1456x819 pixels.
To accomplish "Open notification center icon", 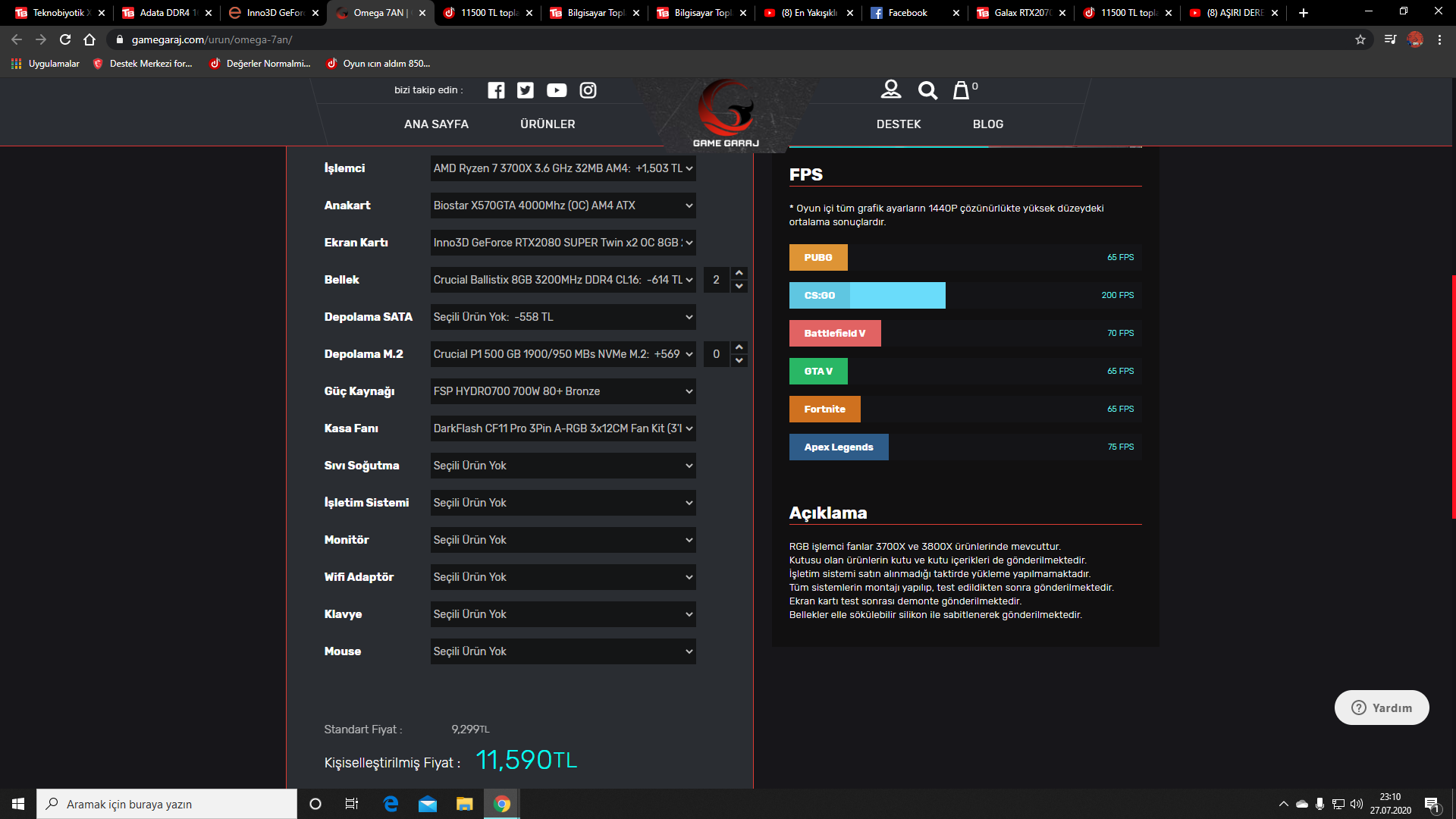I will pyautogui.click(x=1432, y=804).
